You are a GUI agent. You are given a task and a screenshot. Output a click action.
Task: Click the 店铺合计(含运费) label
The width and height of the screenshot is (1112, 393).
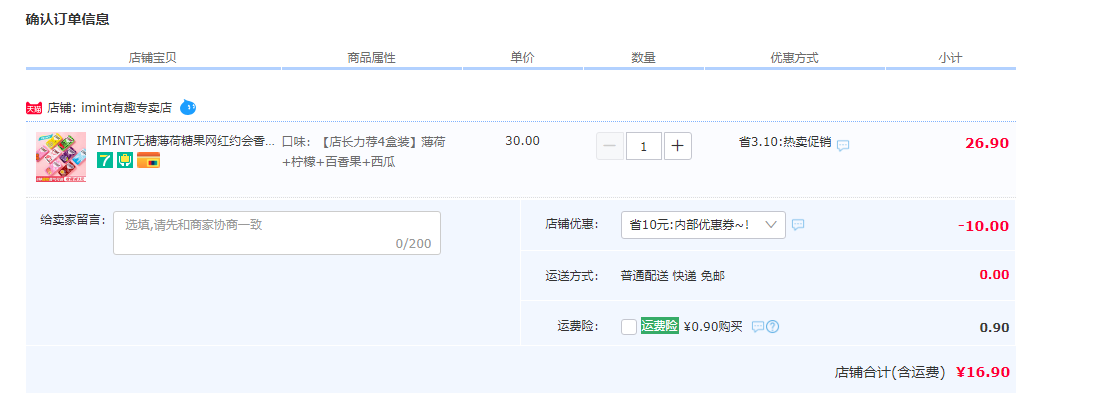pyautogui.click(x=889, y=372)
